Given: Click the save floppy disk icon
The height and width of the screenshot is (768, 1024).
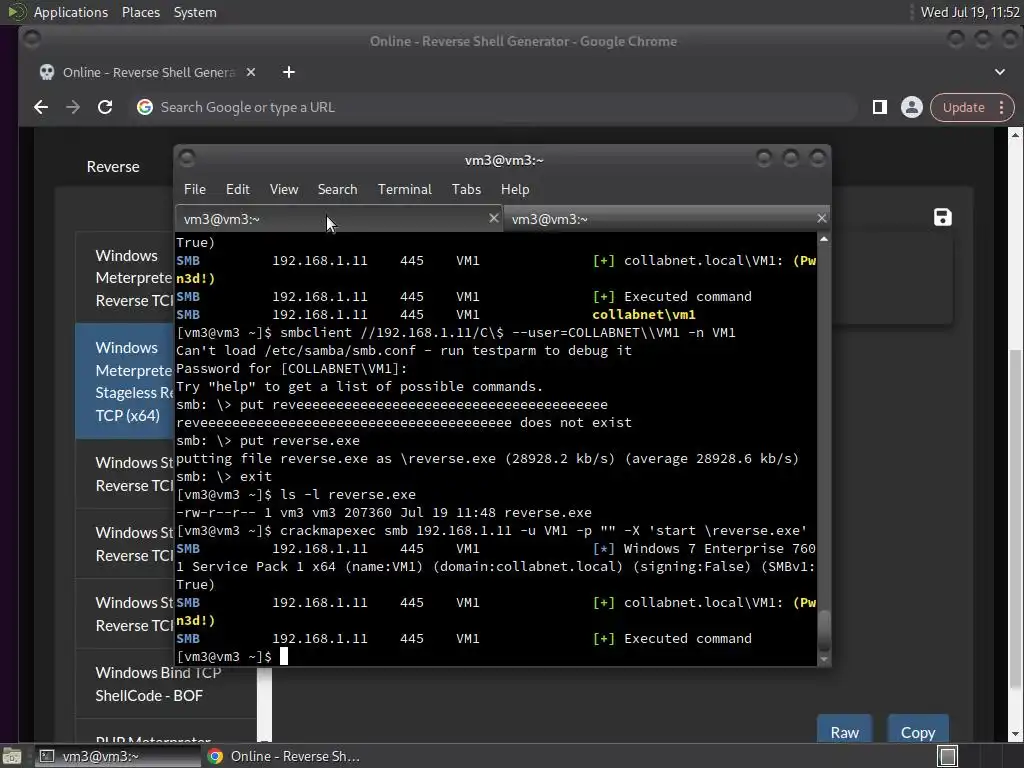Looking at the screenshot, I should [942, 217].
